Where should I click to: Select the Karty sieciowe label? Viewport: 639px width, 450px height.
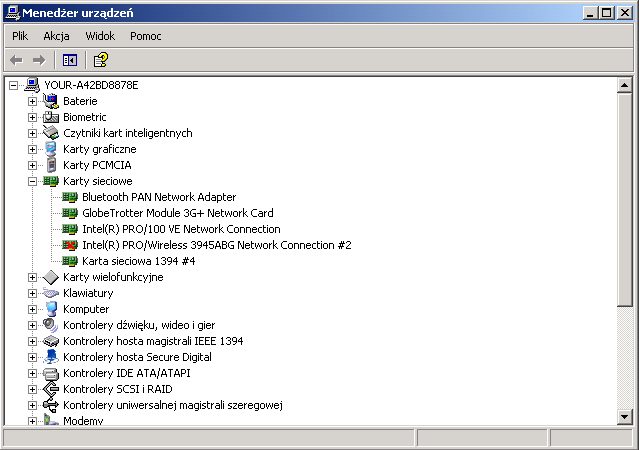[98, 181]
